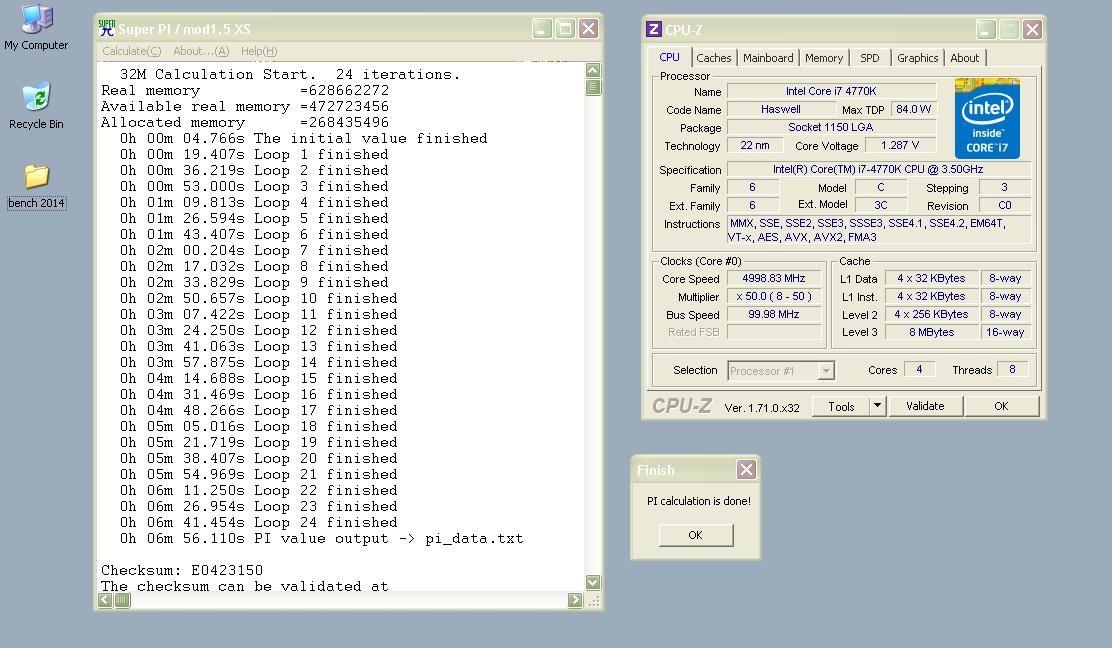Click the Specification i7-4770K CPU @ 3.50GHz field
1112x648 pixels.
[x=878, y=169]
